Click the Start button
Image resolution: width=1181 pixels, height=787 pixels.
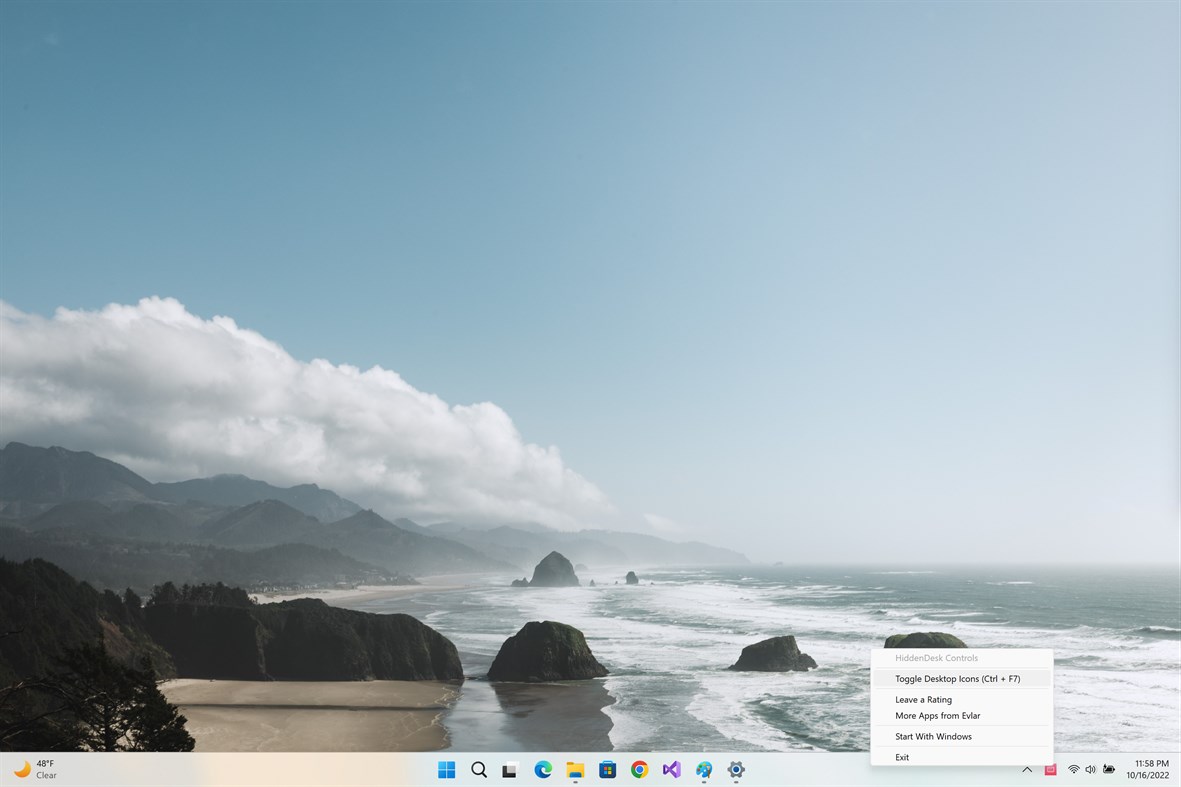[x=447, y=770]
